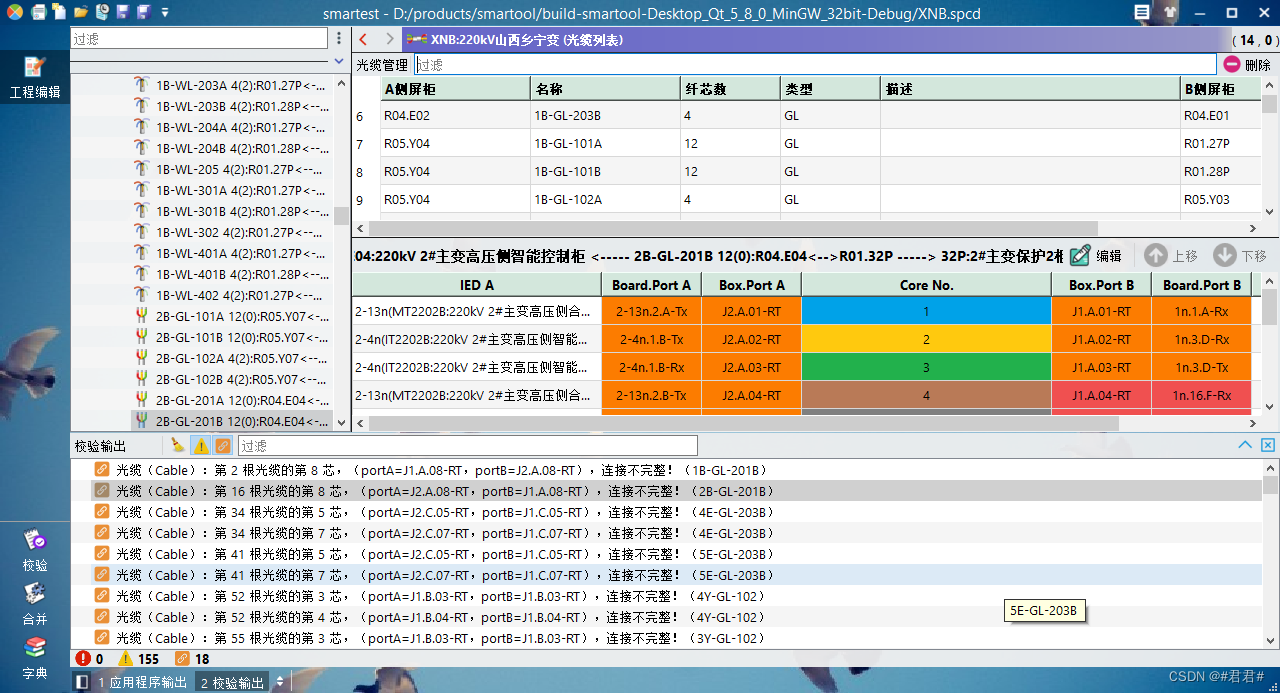The height and width of the screenshot is (693, 1280).
Task: Switch to the 1 应用程序输出 tab
Action: point(147,682)
